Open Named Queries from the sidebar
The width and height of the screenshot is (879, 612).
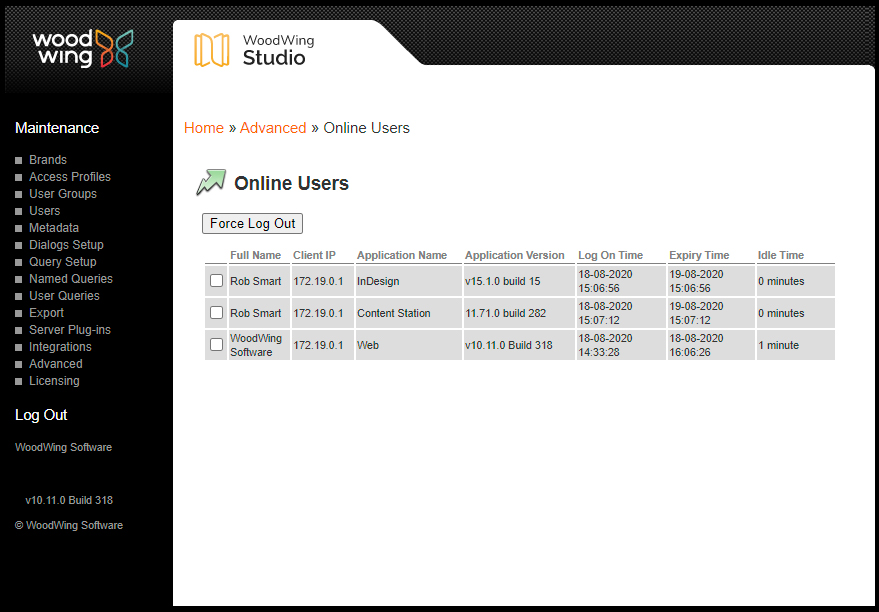70,279
